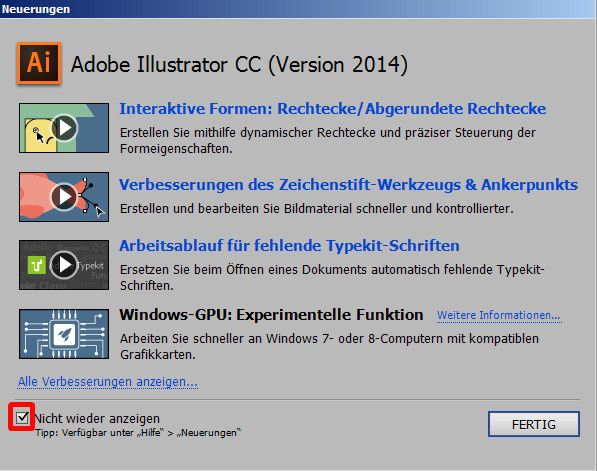The height and width of the screenshot is (471, 597).
Task: Click the rocket chip icon in GPU thumbnail
Action: click(64, 334)
